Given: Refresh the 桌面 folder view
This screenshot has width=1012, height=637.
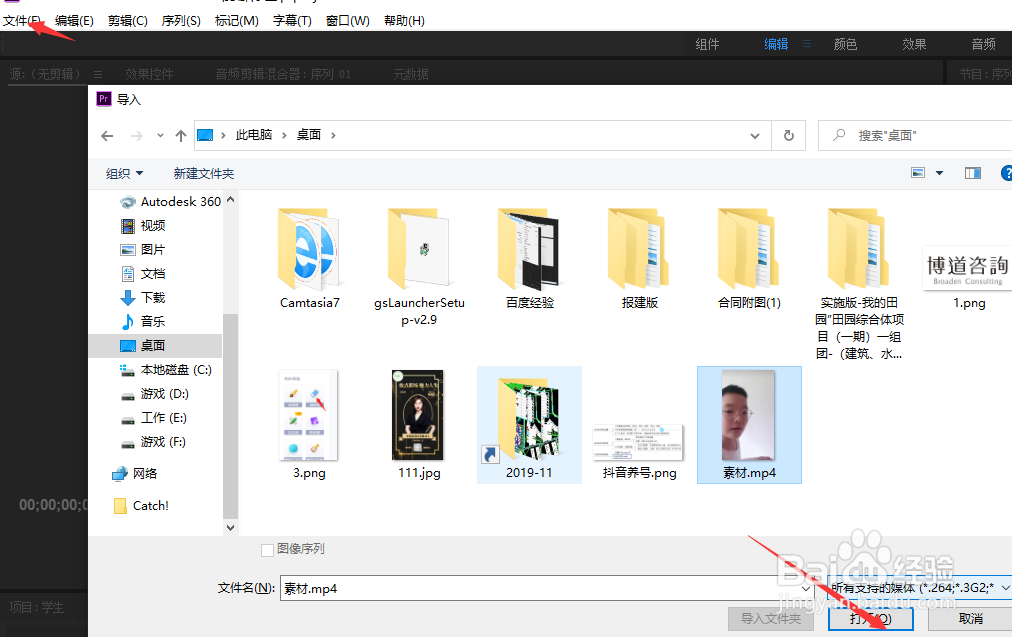Looking at the screenshot, I should point(789,135).
